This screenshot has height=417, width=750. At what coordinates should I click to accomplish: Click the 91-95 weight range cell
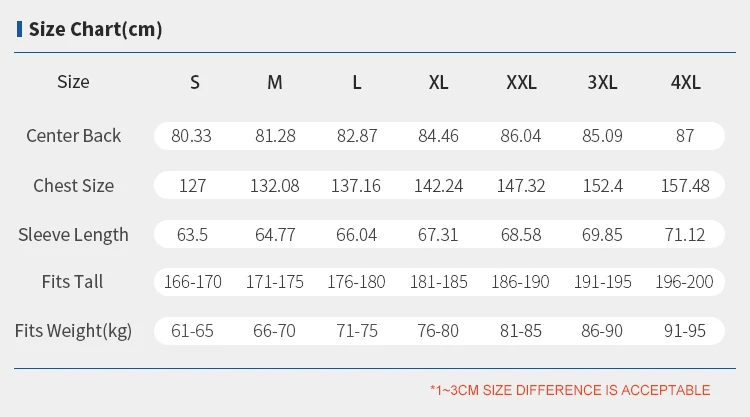tap(684, 330)
